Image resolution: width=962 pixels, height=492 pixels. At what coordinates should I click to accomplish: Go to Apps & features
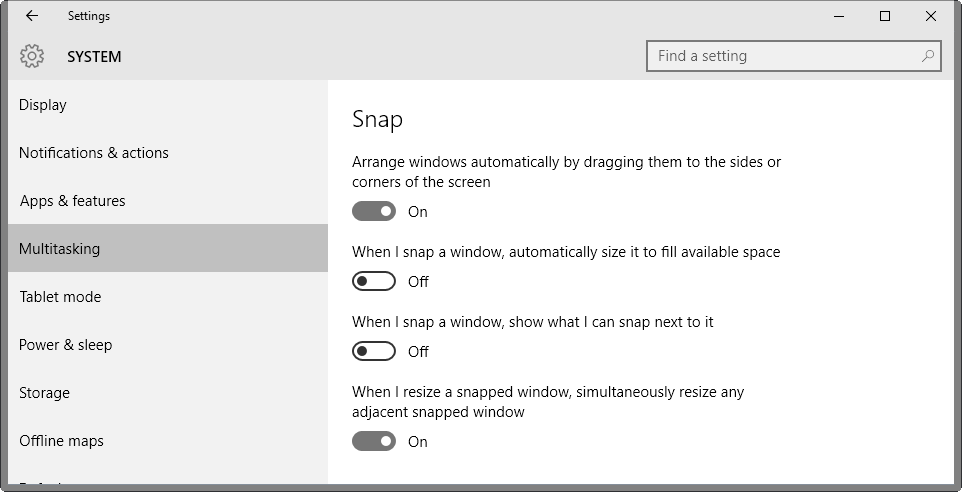pos(73,201)
